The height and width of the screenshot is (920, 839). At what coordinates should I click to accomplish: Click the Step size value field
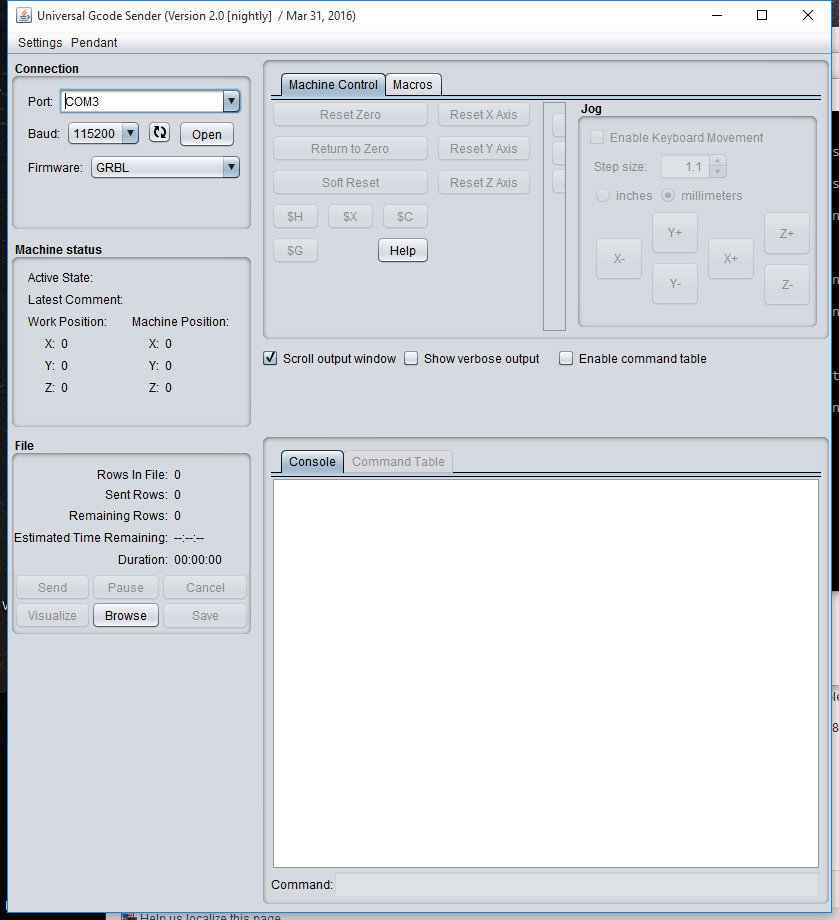click(x=685, y=167)
